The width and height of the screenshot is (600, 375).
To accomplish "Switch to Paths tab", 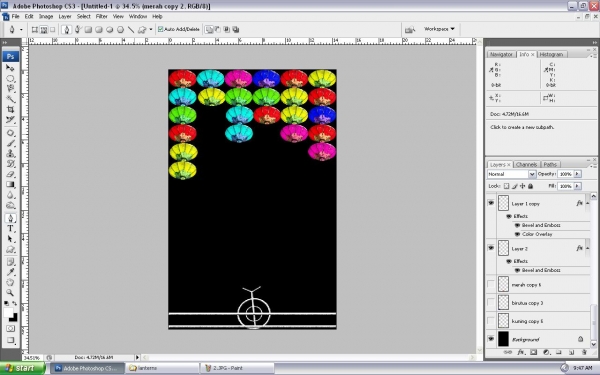I will tap(550, 165).
